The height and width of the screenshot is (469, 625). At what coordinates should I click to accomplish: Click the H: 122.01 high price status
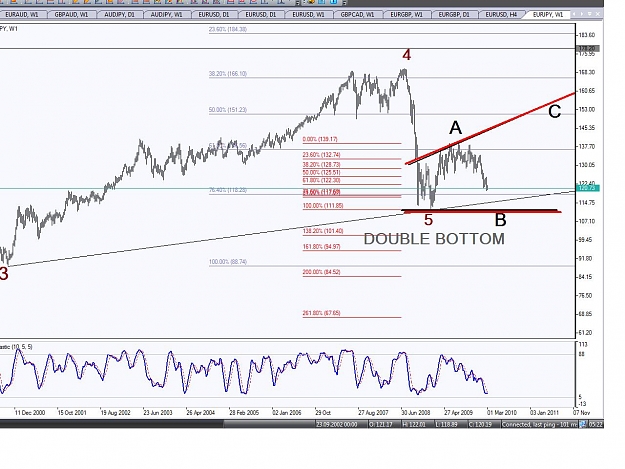[x=414, y=424]
